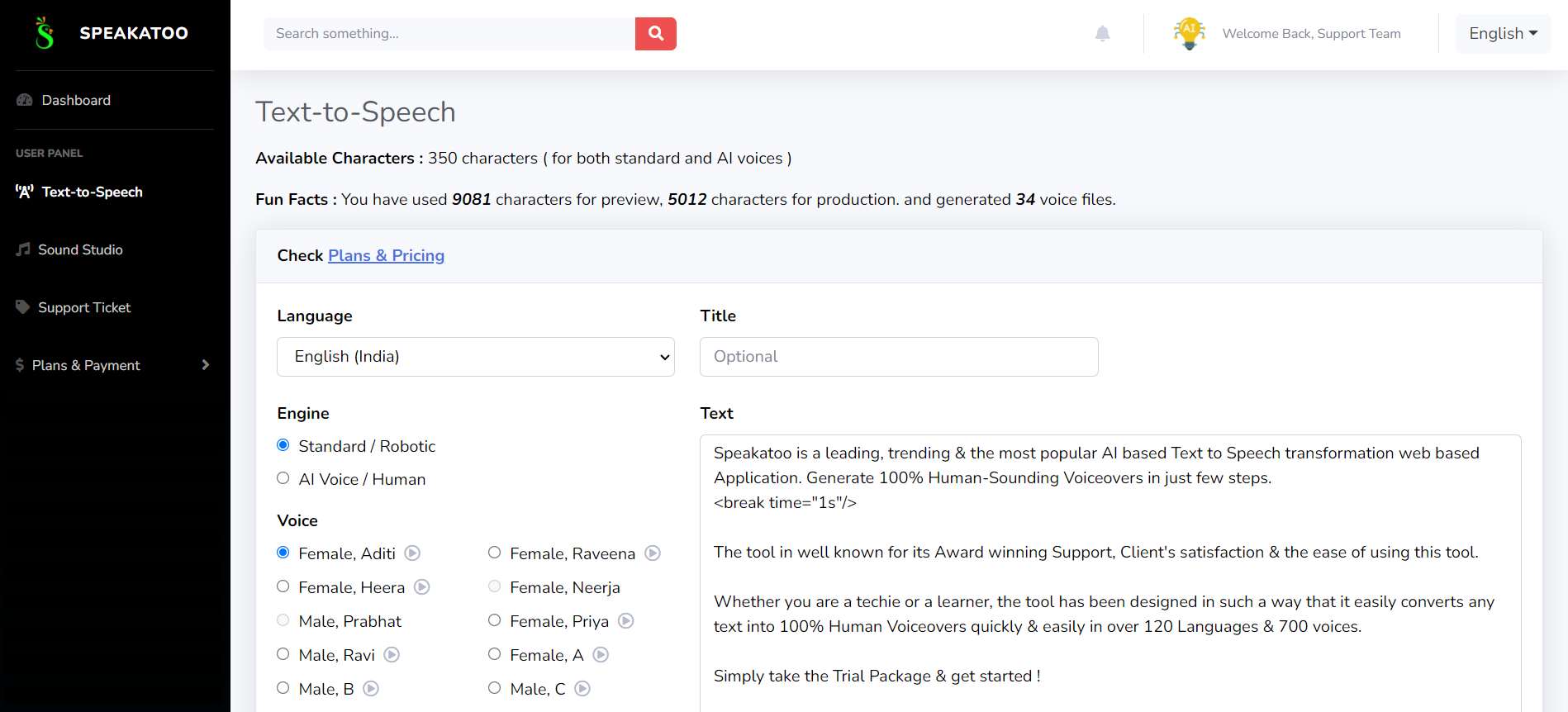Click the SPEAKATOO brand name
This screenshot has height=712, width=1568.
pyautogui.click(x=134, y=33)
